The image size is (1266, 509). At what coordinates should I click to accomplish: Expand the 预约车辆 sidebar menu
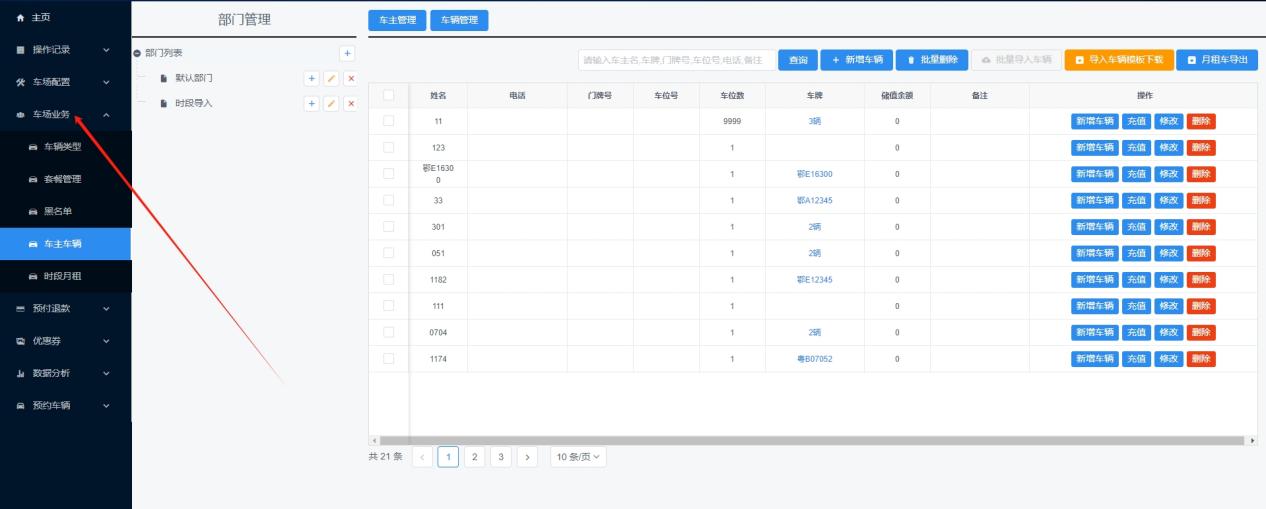[65, 405]
